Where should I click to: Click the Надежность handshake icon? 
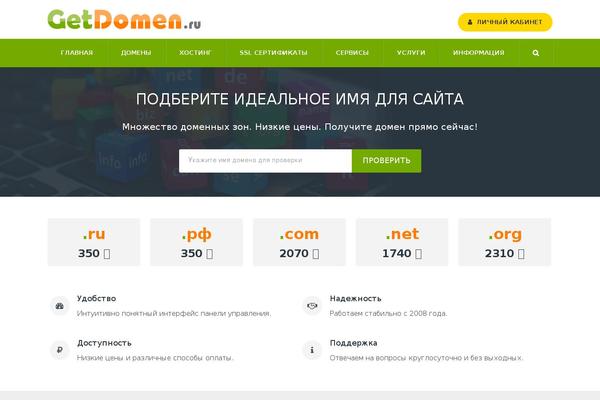[x=312, y=306]
